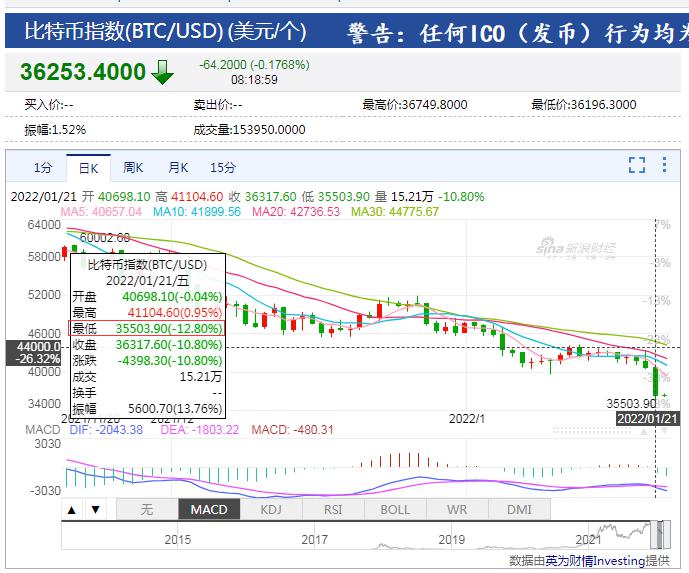Click the 2022/1 axis label

pos(467,419)
